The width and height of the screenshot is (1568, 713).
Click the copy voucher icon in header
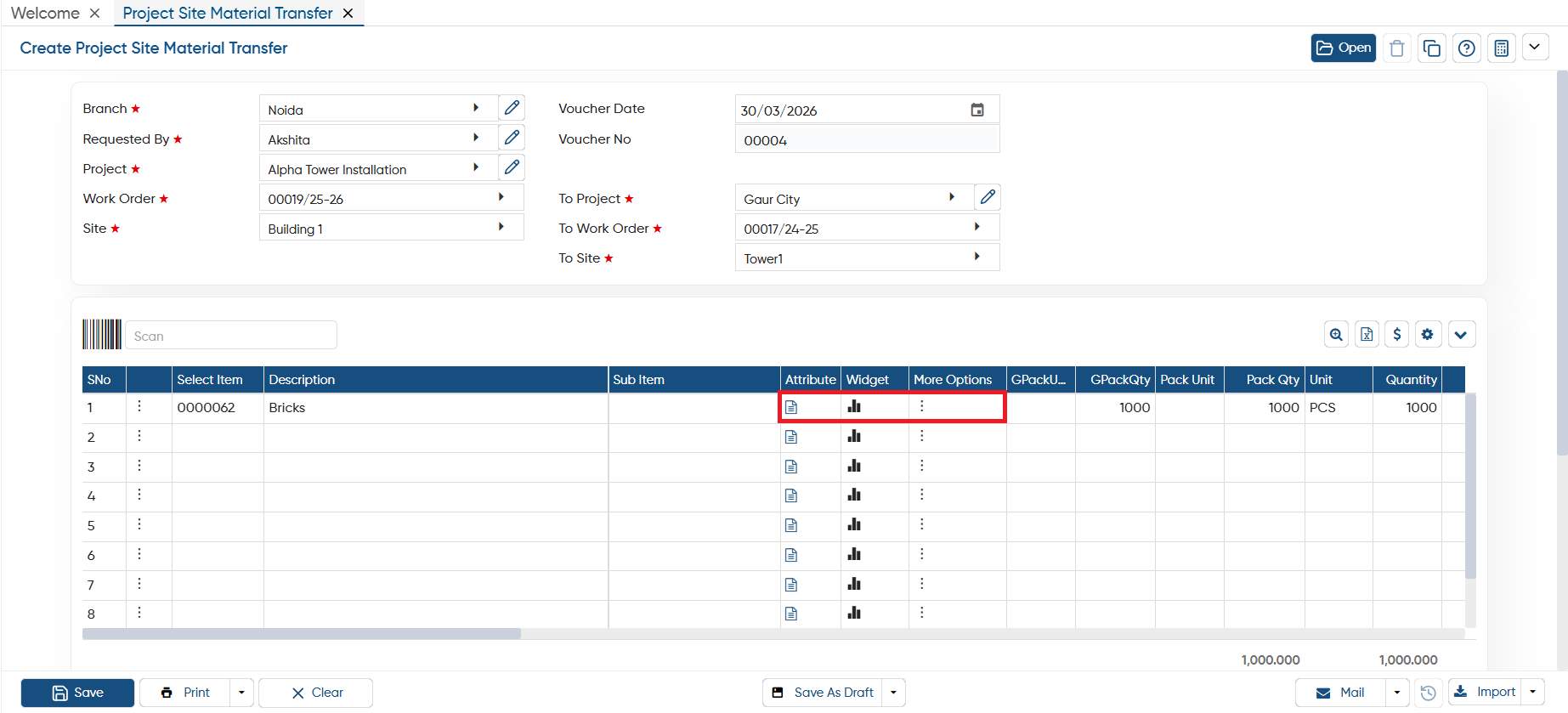coord(1432,48)
